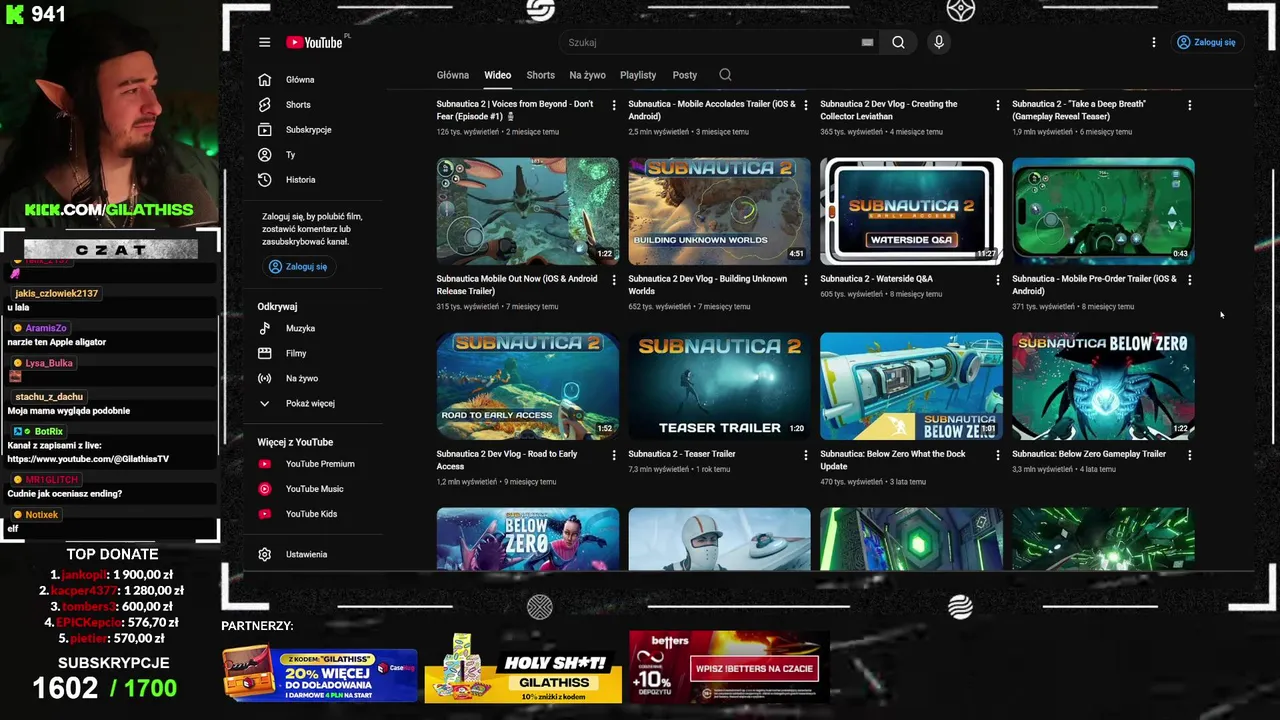This screenshot has height=720, width=1280.
Task: Click chat username stachu_z_dachu
Action: click(48, 397)
